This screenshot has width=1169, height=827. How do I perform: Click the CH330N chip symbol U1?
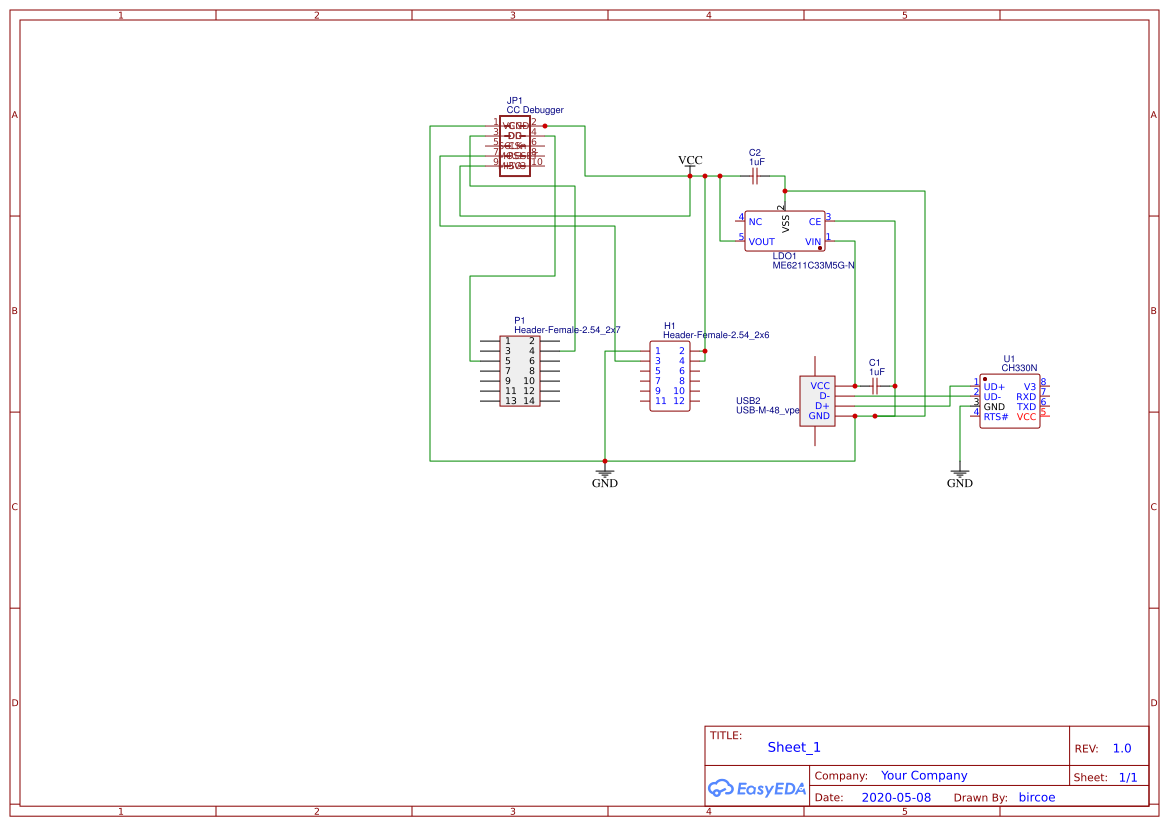tap(1010, 400)
